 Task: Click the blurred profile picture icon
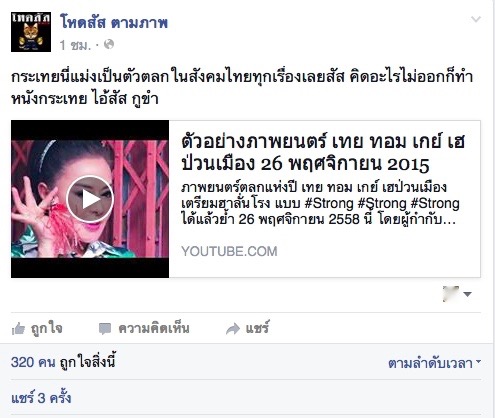tap(451, 294)
